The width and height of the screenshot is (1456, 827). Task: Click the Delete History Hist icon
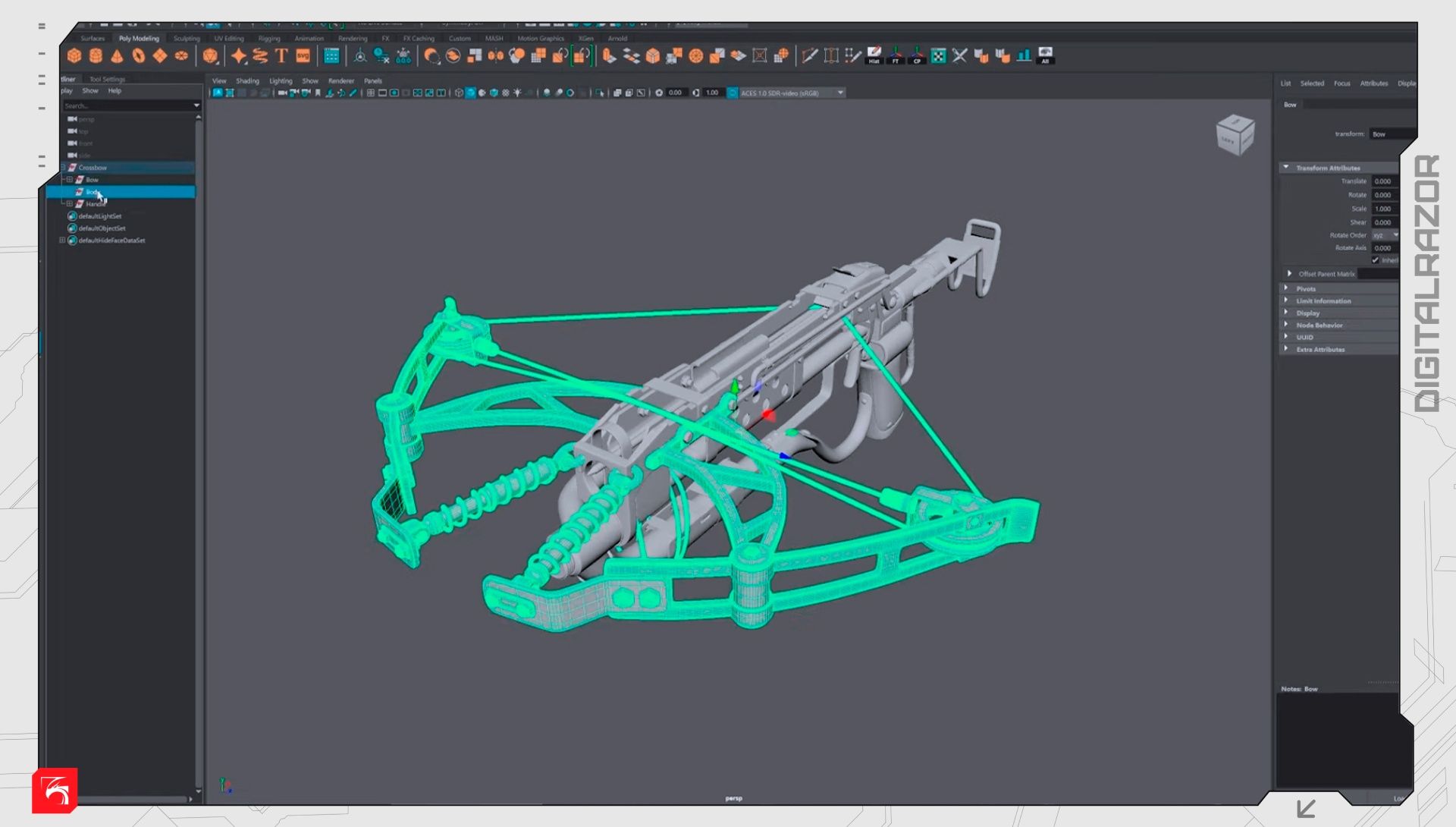click(x=874, y=55)
